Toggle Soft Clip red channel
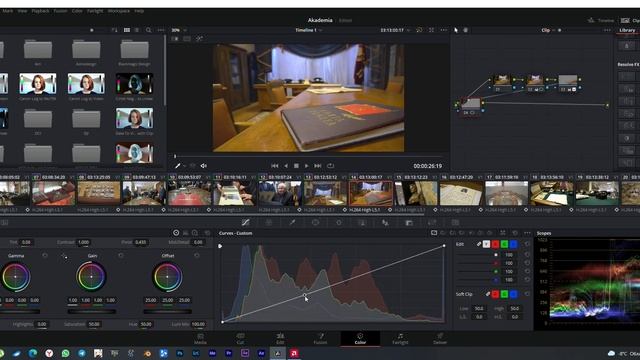 pyautogui.click(x=495, y=294)
